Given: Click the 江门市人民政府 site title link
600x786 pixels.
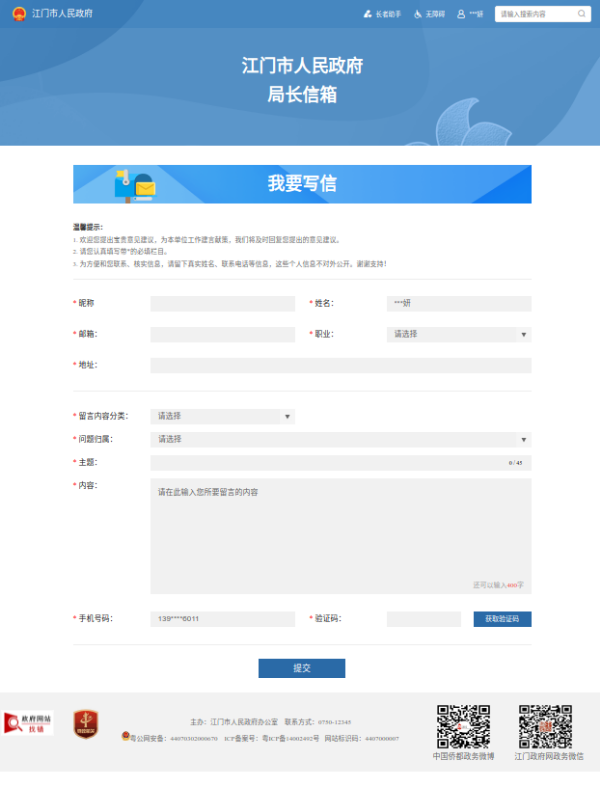Looking at the screenshot, I should [62, 14].
